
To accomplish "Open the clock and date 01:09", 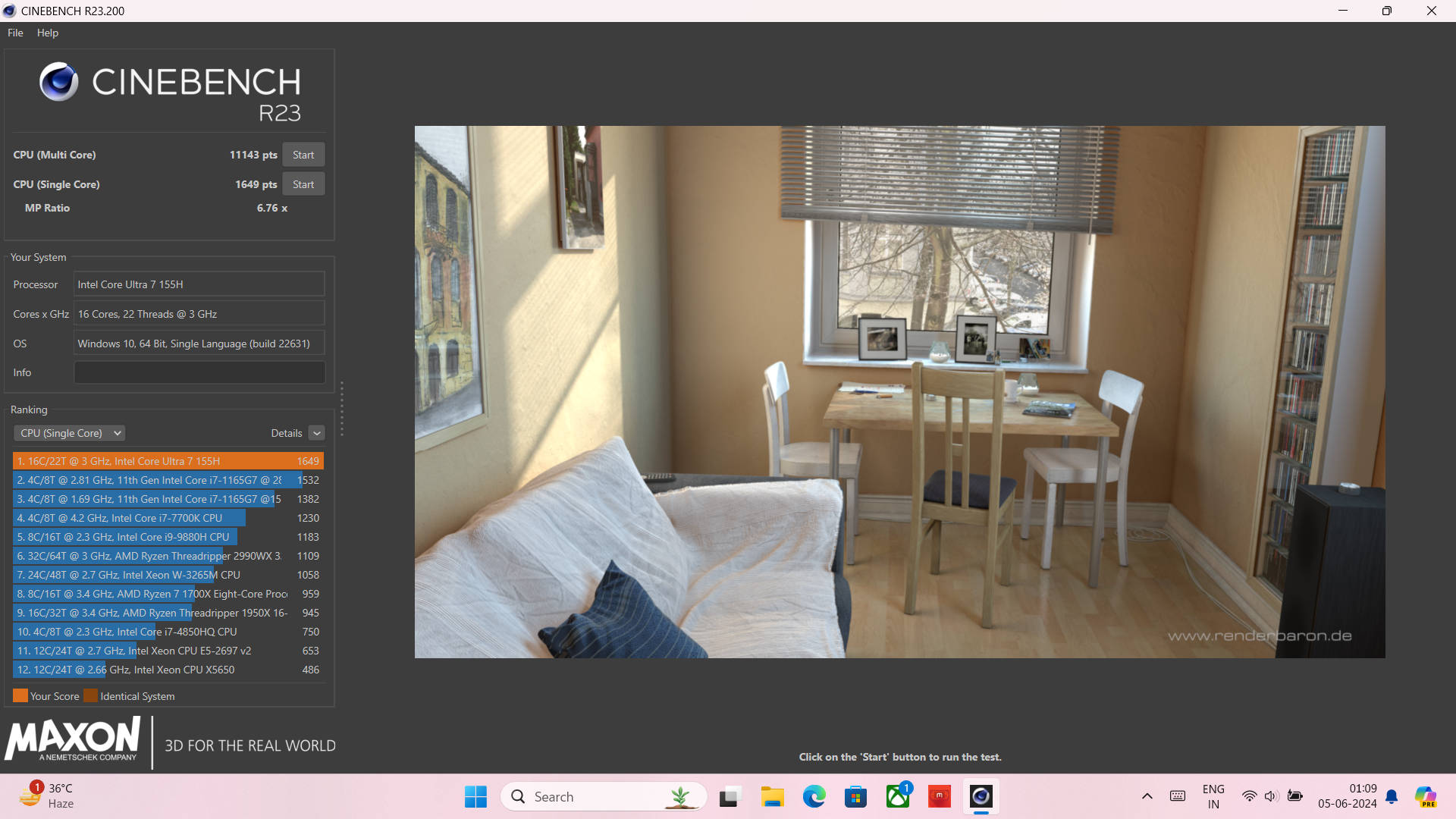I will (x=1348, y=796).
